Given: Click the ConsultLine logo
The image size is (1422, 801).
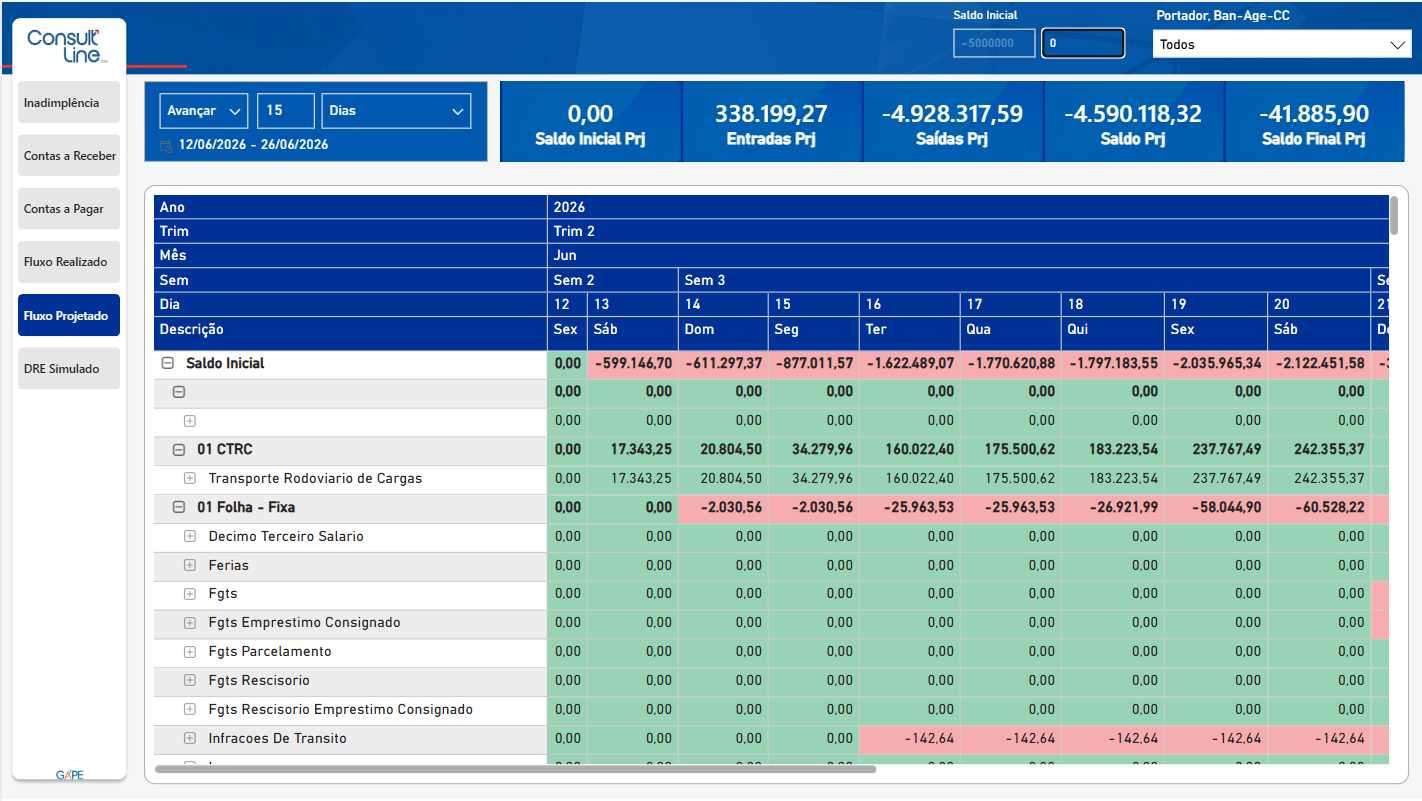Looking at the screenshot, I should pos(64,46).
